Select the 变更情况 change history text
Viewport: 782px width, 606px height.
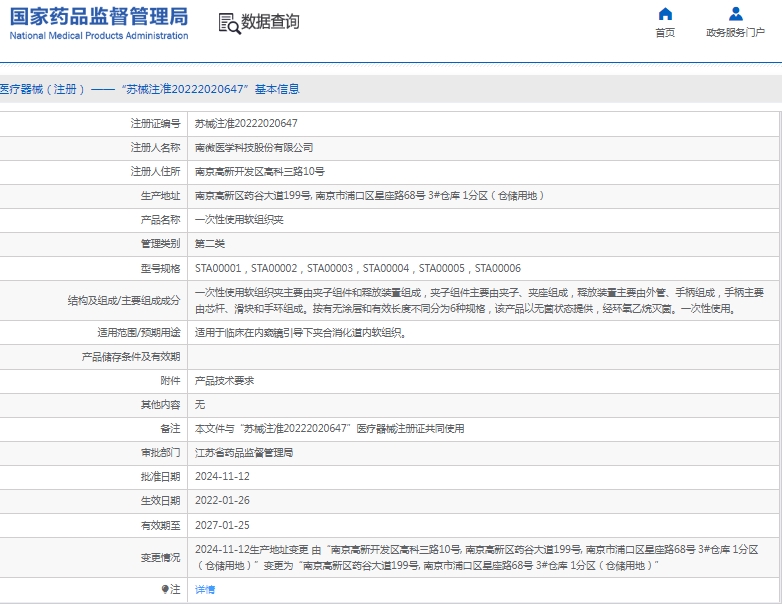click(477, 558)
